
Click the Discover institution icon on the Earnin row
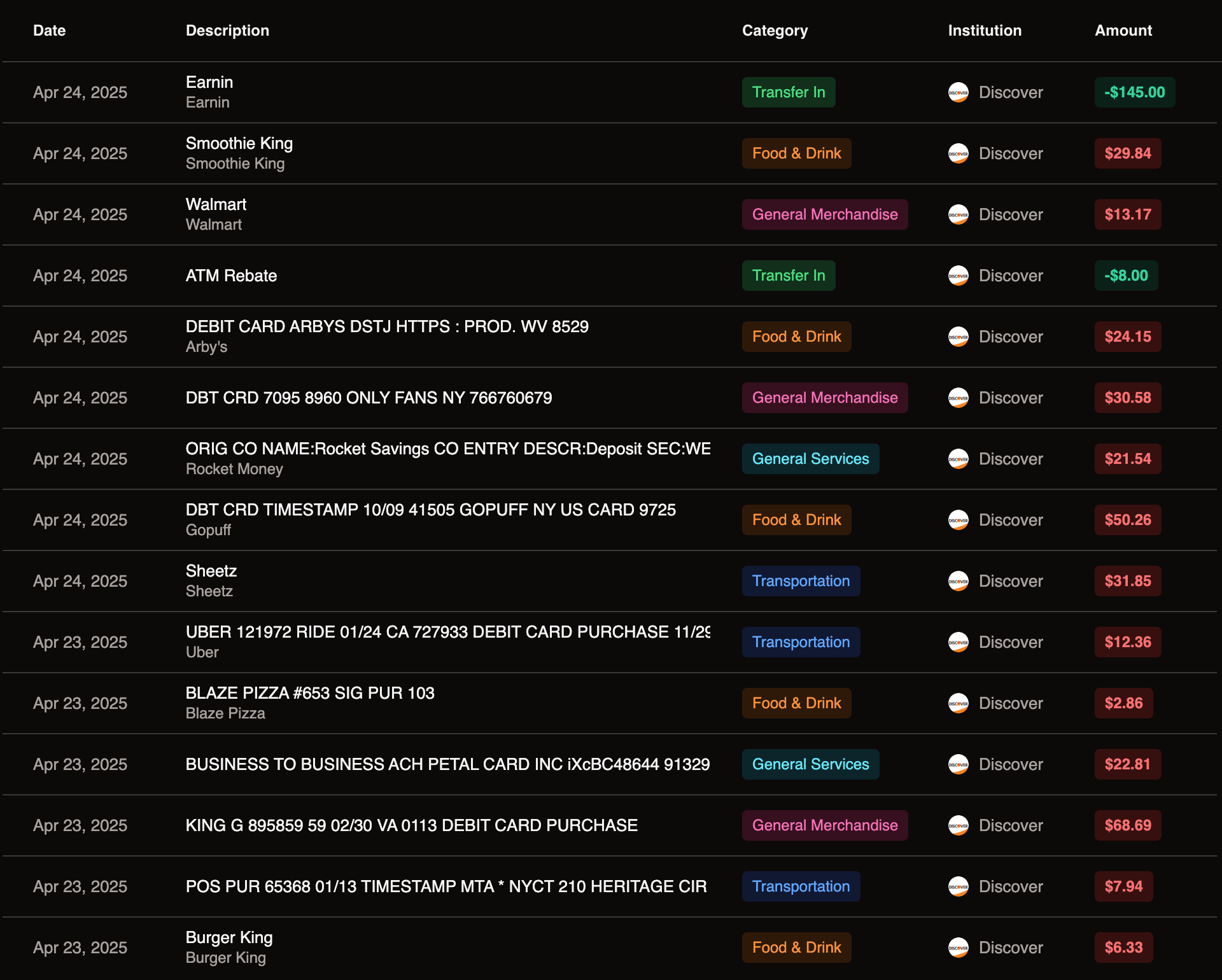(x=959, y=92)
